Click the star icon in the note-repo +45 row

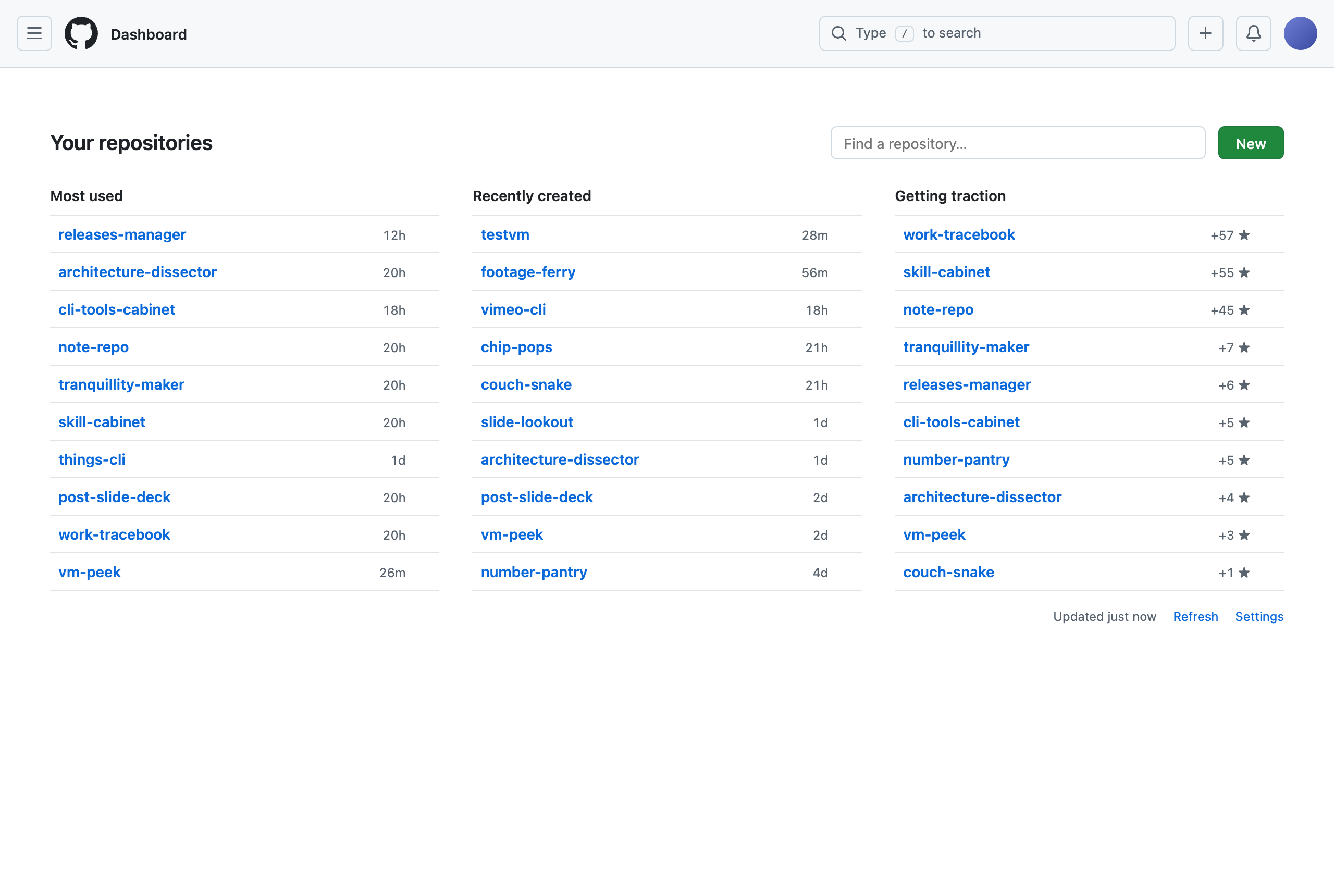tap(1244, 310)
